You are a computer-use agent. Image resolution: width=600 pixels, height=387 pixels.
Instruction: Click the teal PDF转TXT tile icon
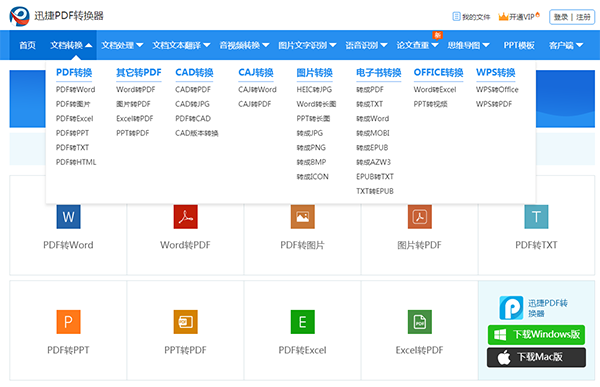point(536,217)
